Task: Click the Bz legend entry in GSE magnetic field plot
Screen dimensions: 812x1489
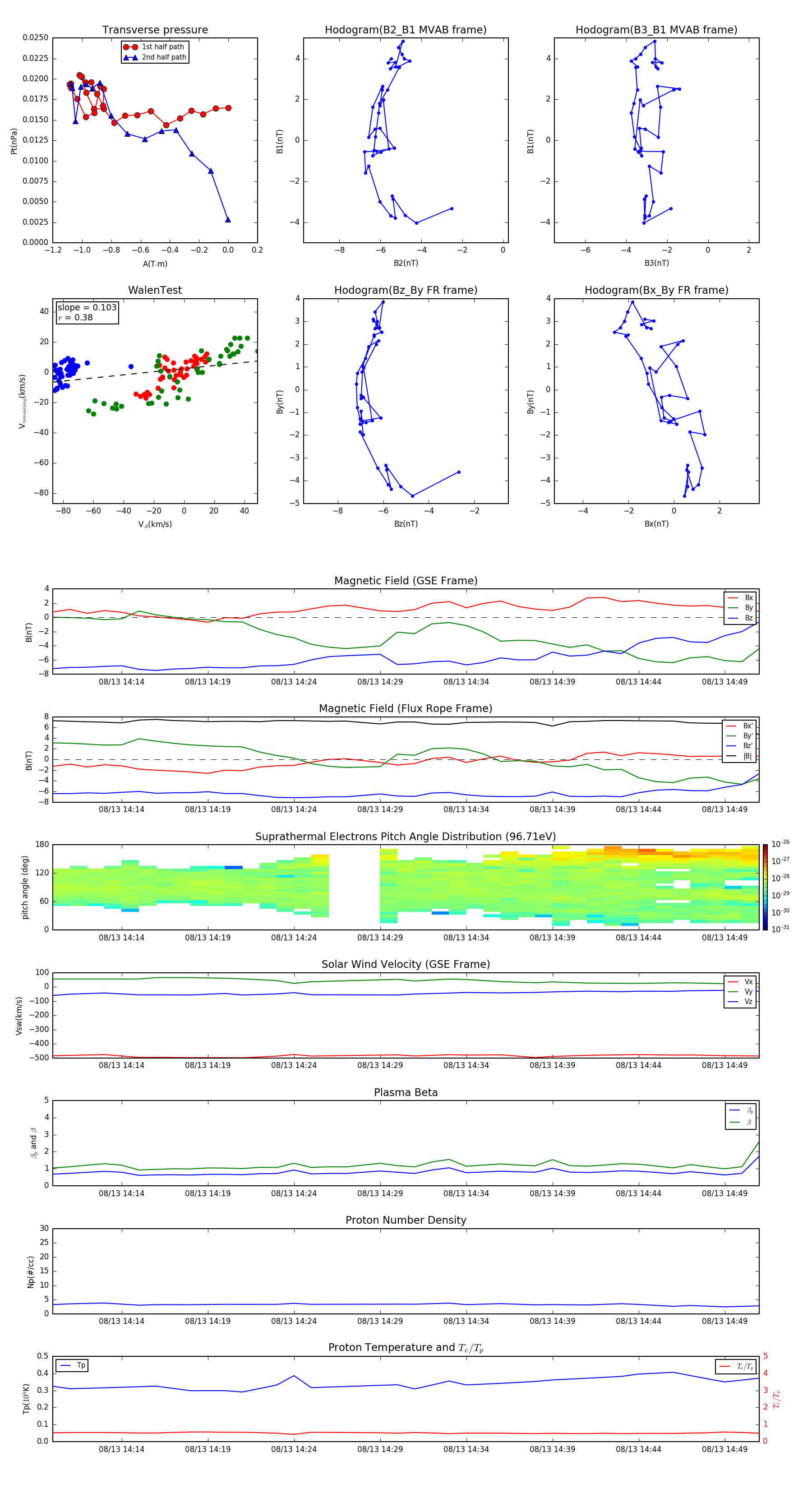Action: coord(740,619)
